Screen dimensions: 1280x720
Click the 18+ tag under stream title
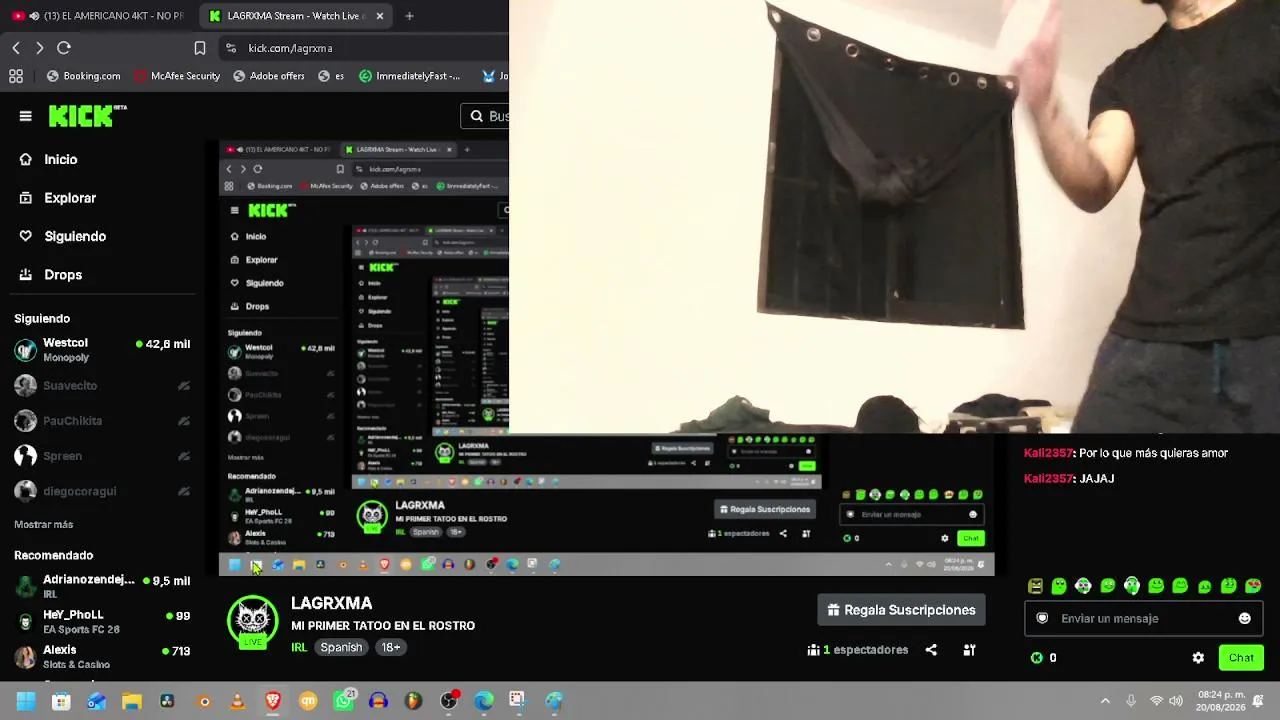(x=391, y=647)
